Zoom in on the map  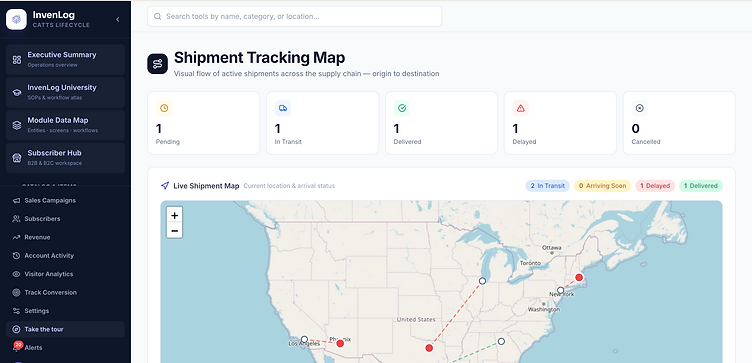pos(175,215)
